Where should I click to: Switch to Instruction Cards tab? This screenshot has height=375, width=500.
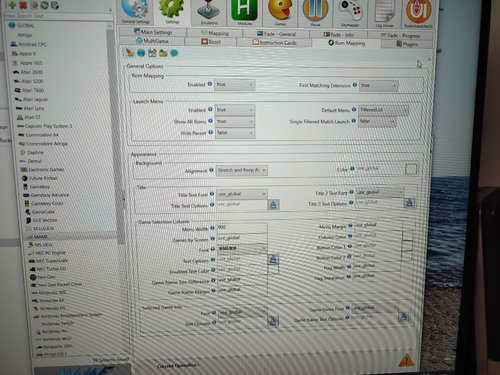click(x=274, y=42)
